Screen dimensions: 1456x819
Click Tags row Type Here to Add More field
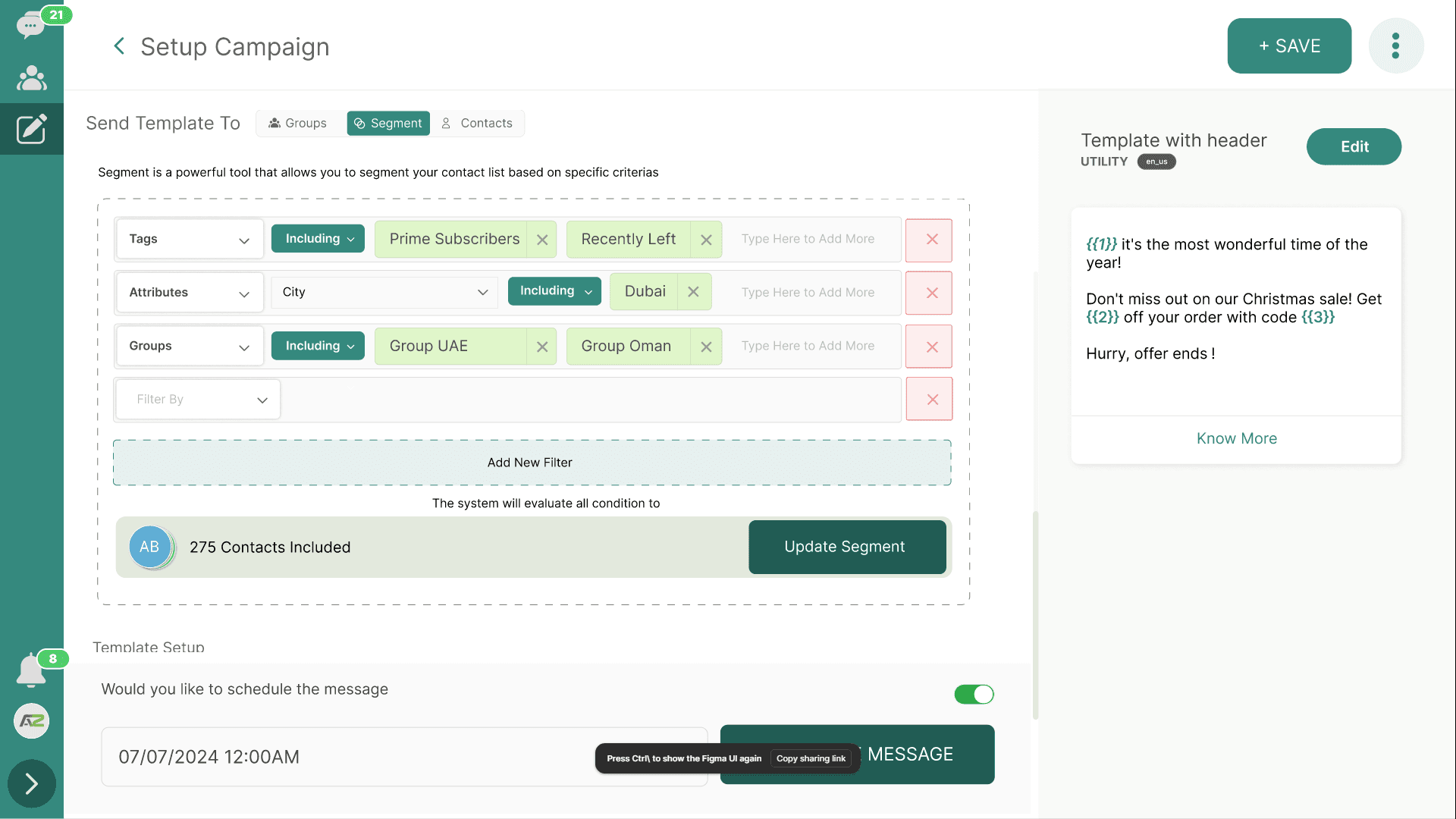click(x=808, y=239)
